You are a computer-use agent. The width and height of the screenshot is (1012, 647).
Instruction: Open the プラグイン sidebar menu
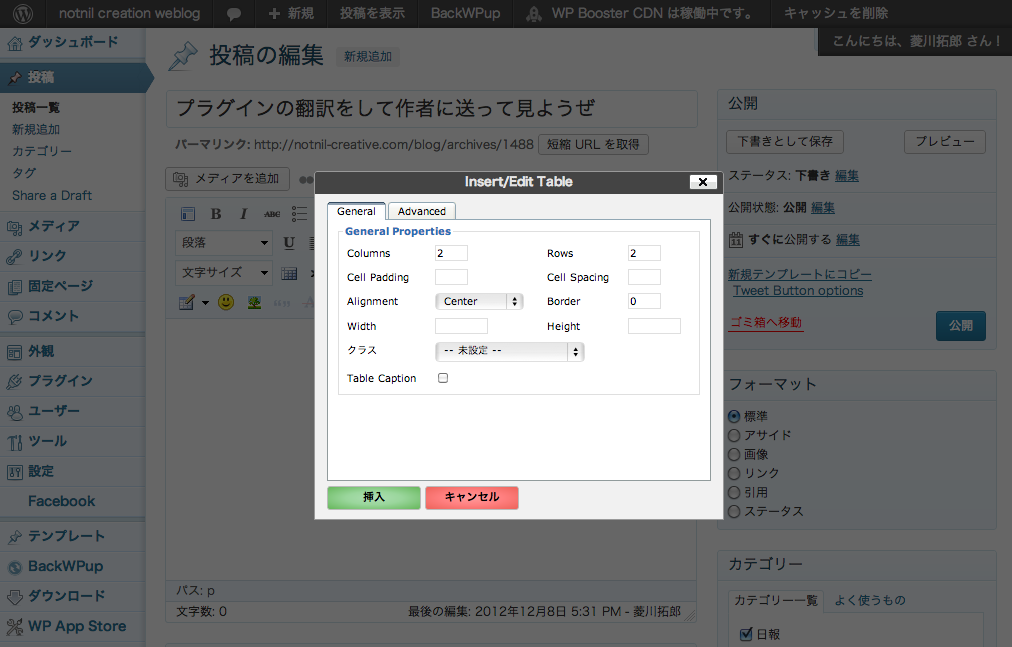(60, 381)
